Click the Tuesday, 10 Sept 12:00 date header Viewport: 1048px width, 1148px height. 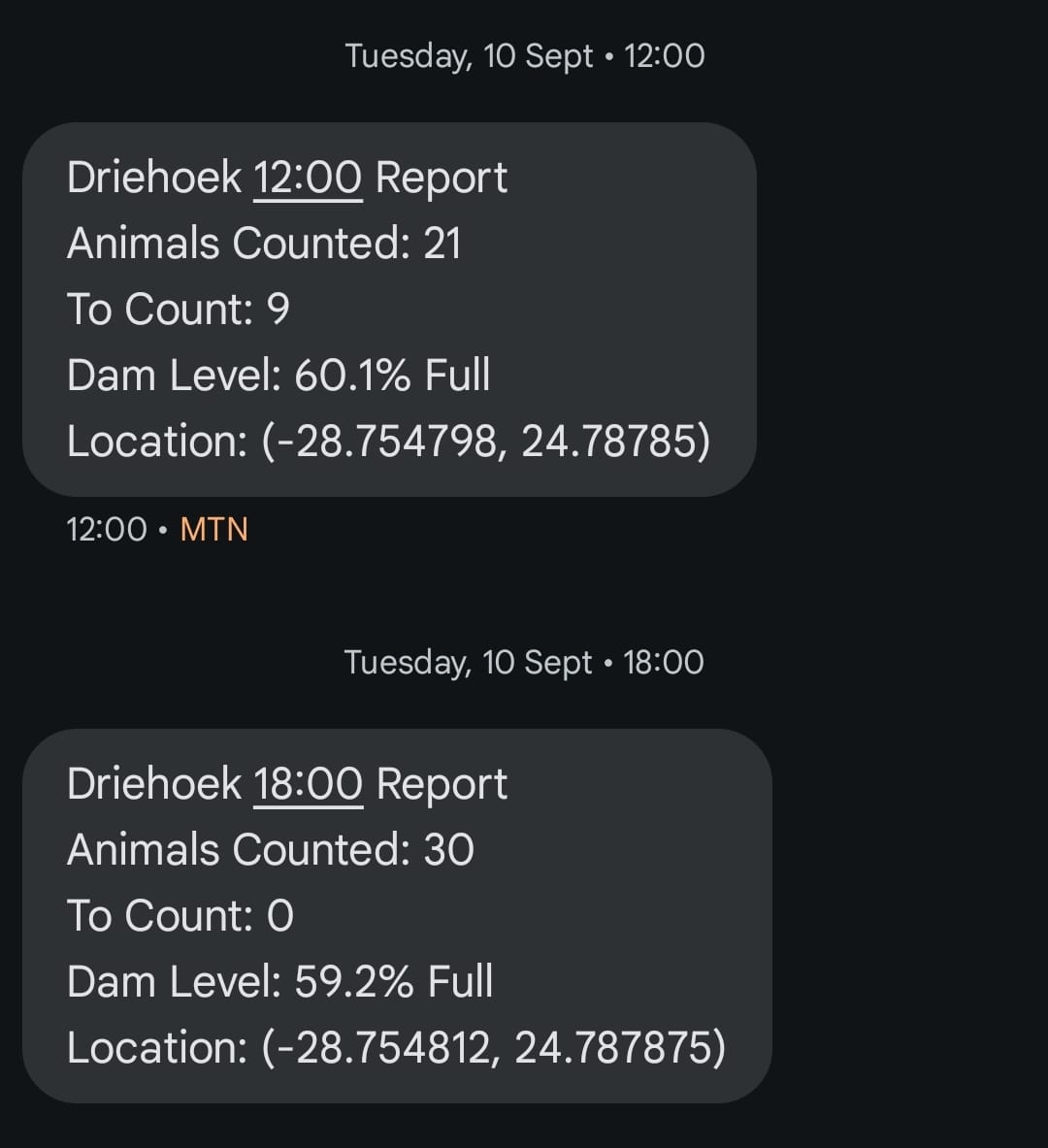[524, 56]
